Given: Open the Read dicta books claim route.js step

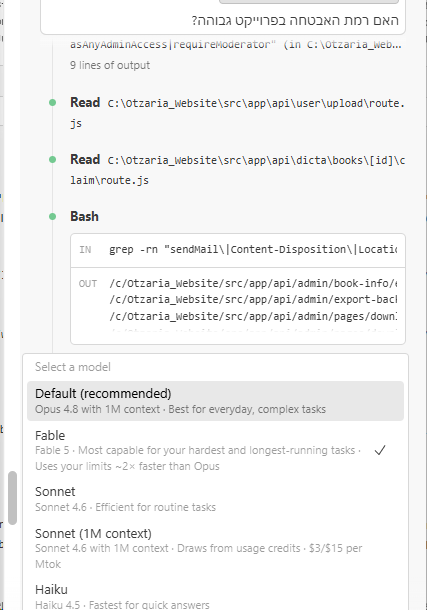Looking at the screenshot, I should 237,170.
